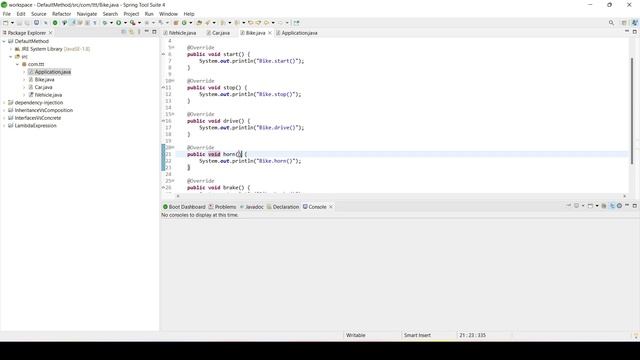
Task: Toggle code folding at line 25
Action: coord(173,180)
